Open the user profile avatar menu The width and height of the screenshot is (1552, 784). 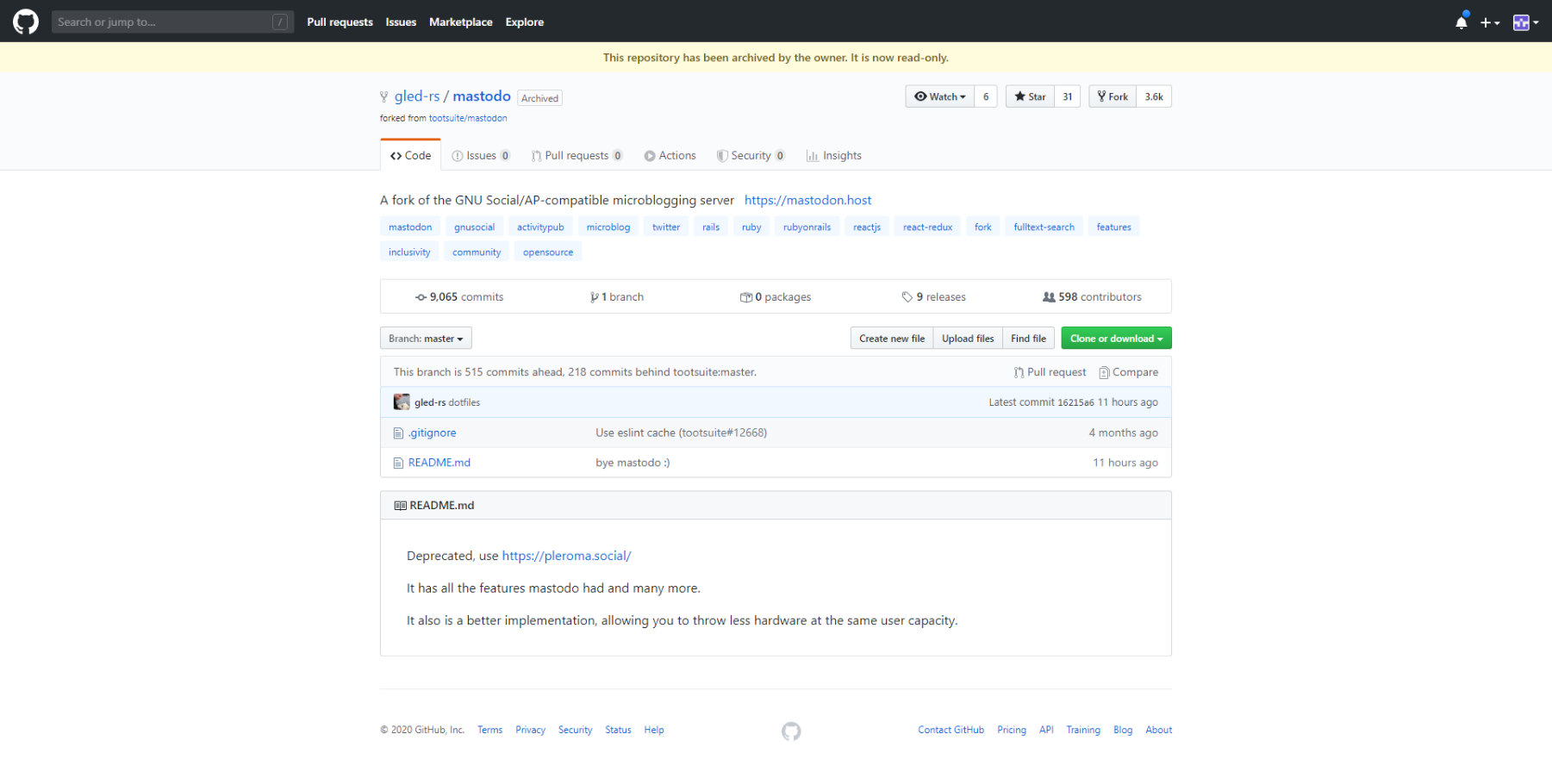click(1525, 22)
